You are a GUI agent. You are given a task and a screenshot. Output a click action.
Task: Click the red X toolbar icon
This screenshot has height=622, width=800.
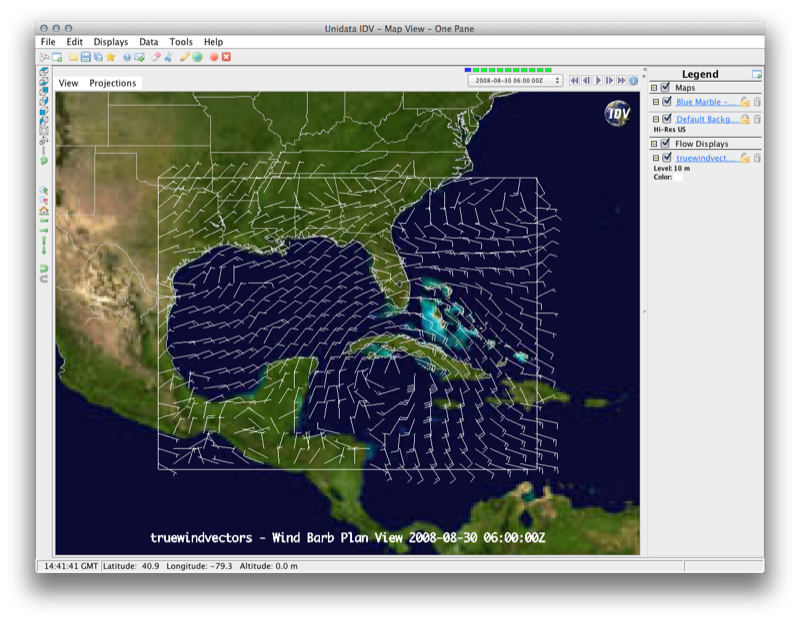[227, 57]
